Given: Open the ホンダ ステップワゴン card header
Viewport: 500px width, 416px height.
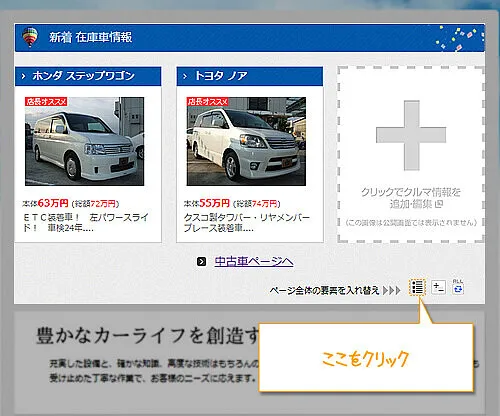Looking at the screenshot, I should pos(88,76).
